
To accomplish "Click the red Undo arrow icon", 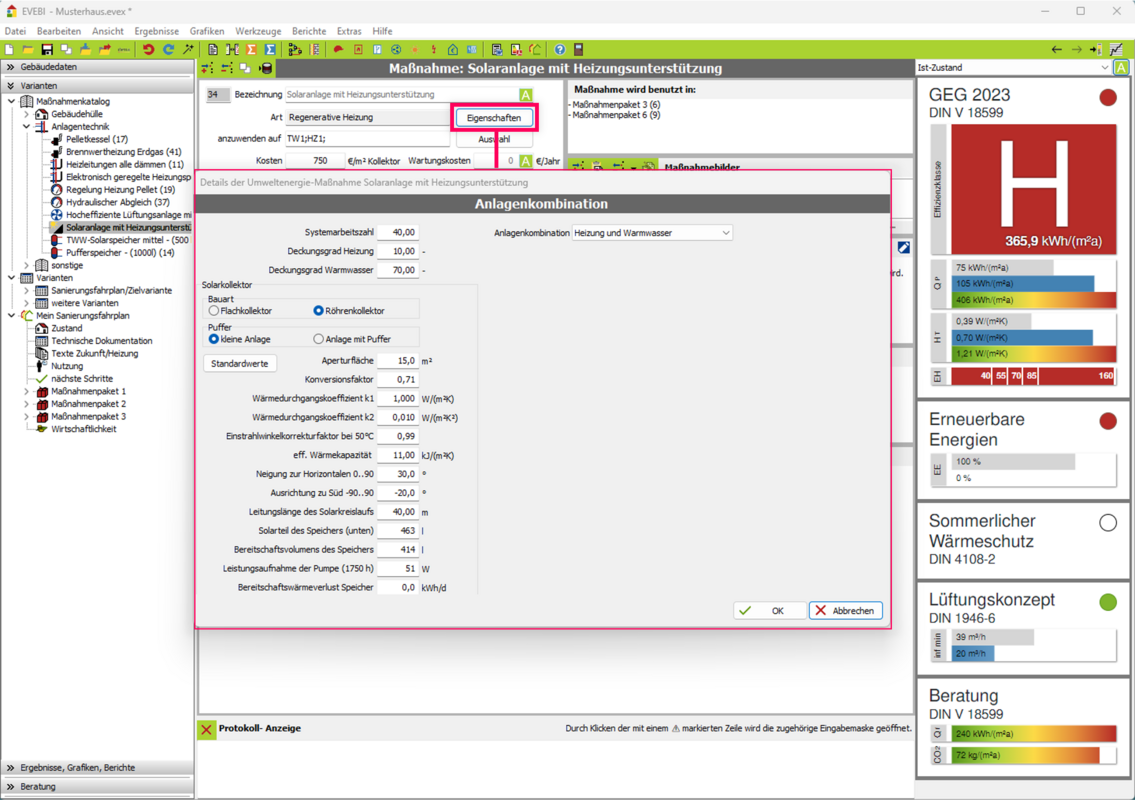I will point(148,49).
